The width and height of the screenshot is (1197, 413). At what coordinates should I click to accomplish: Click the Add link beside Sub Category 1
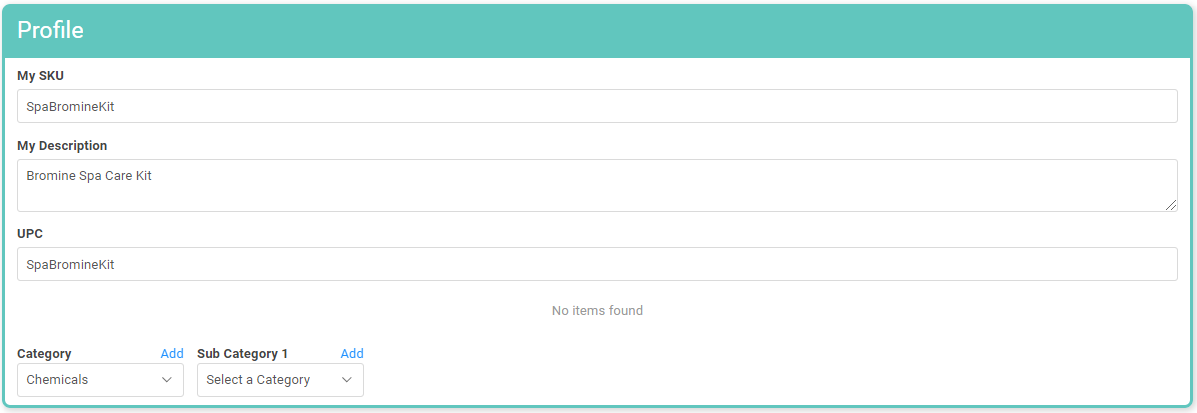[352, 353]
